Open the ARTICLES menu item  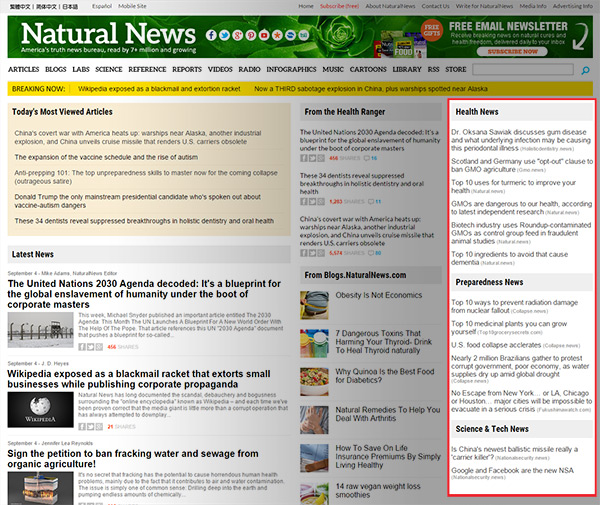pyautogui.click(x=23, y=70)
